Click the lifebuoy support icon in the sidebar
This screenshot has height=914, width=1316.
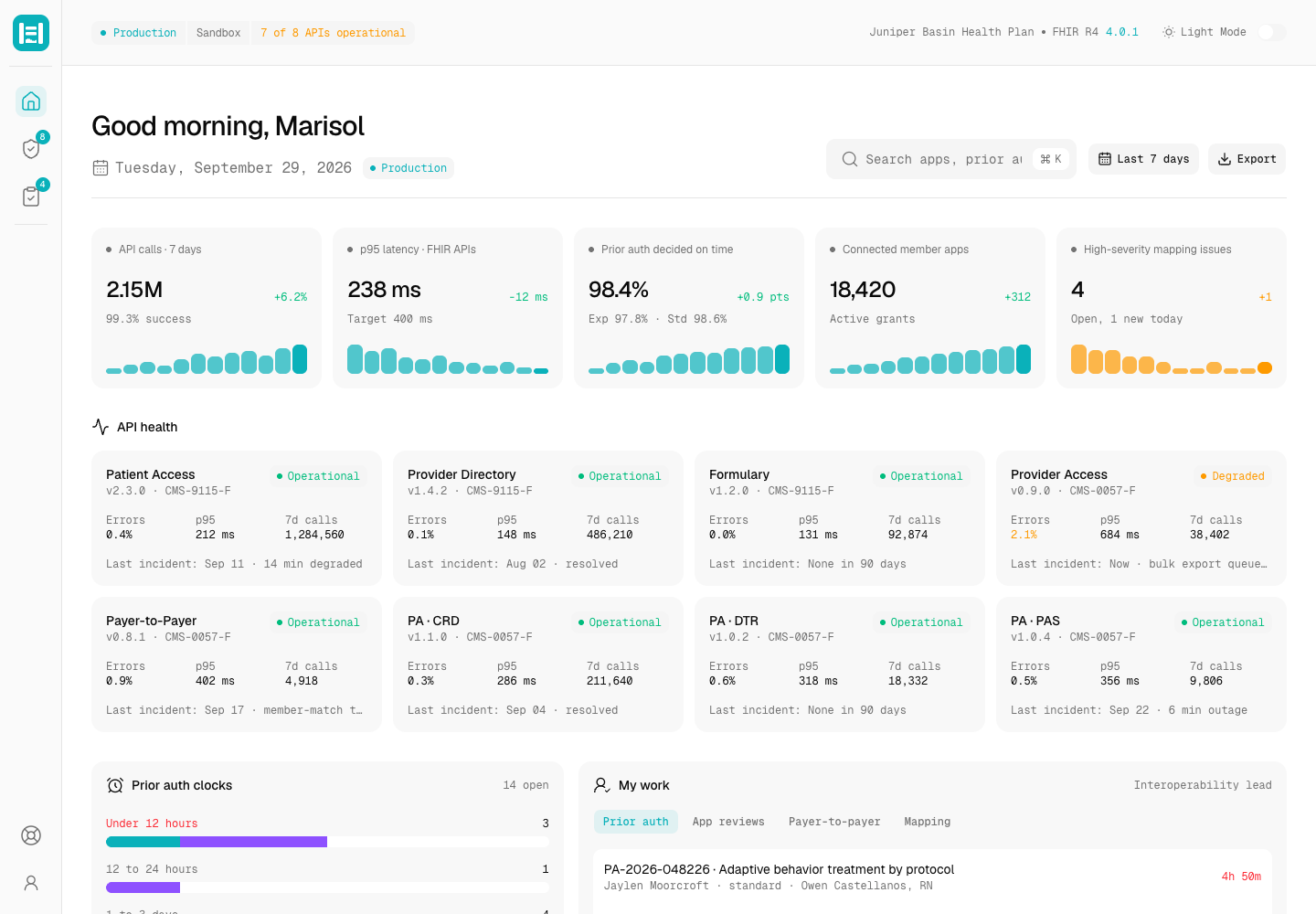tap(31, 835)
